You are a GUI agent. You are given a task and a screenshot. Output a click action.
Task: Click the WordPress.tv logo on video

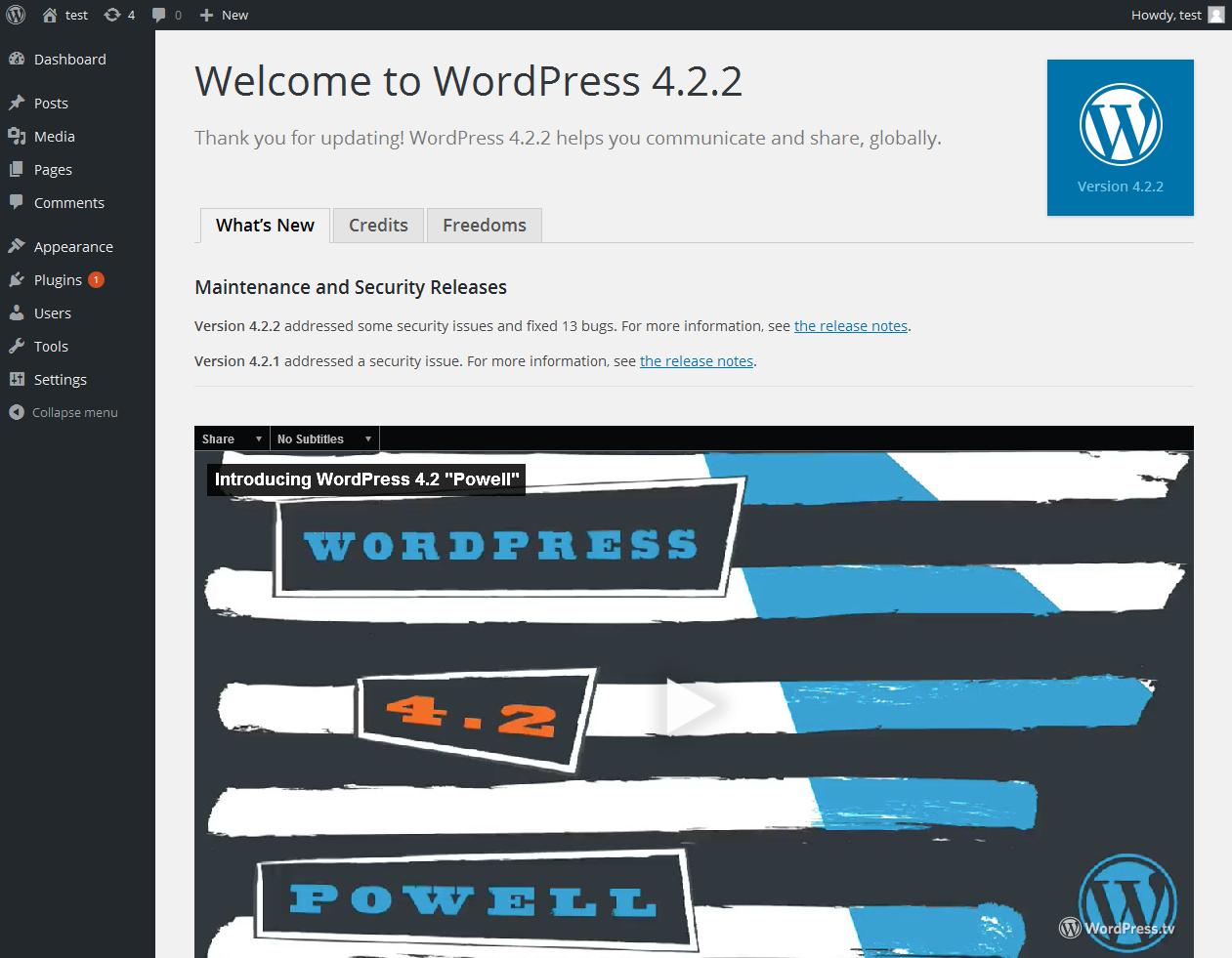pyautogui.click(x=1118, y=928)
